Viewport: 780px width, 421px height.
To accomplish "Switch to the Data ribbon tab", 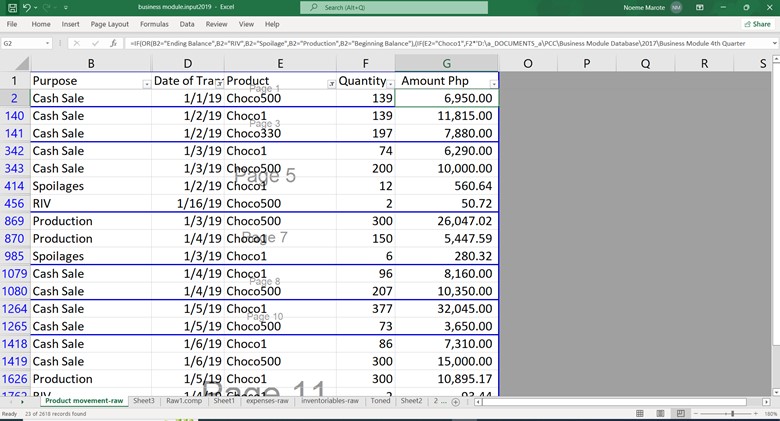I will pyautogui.click(x=187, y=24).
